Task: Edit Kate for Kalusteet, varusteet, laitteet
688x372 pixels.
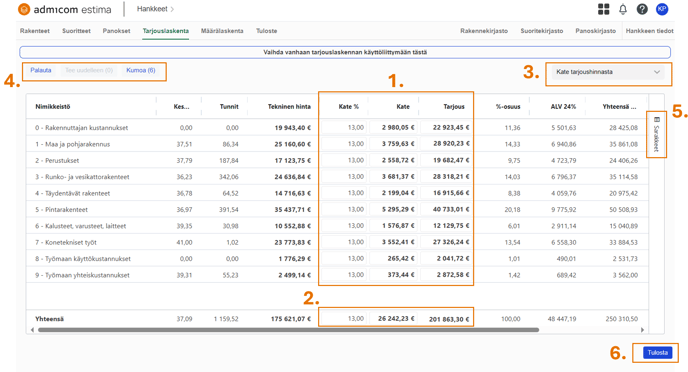Action: [394, 226]
